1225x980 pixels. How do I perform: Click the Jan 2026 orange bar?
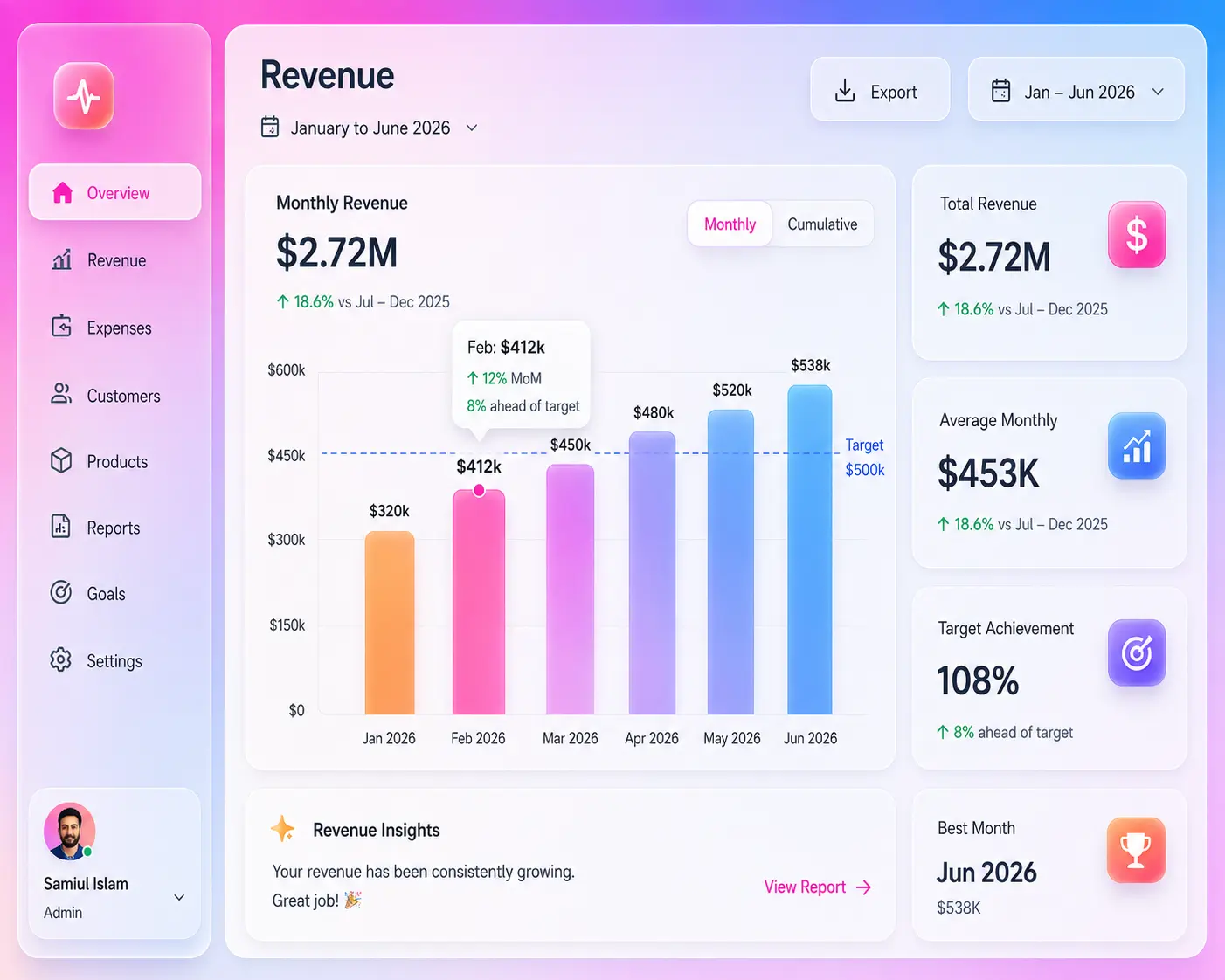click(390, 624)
